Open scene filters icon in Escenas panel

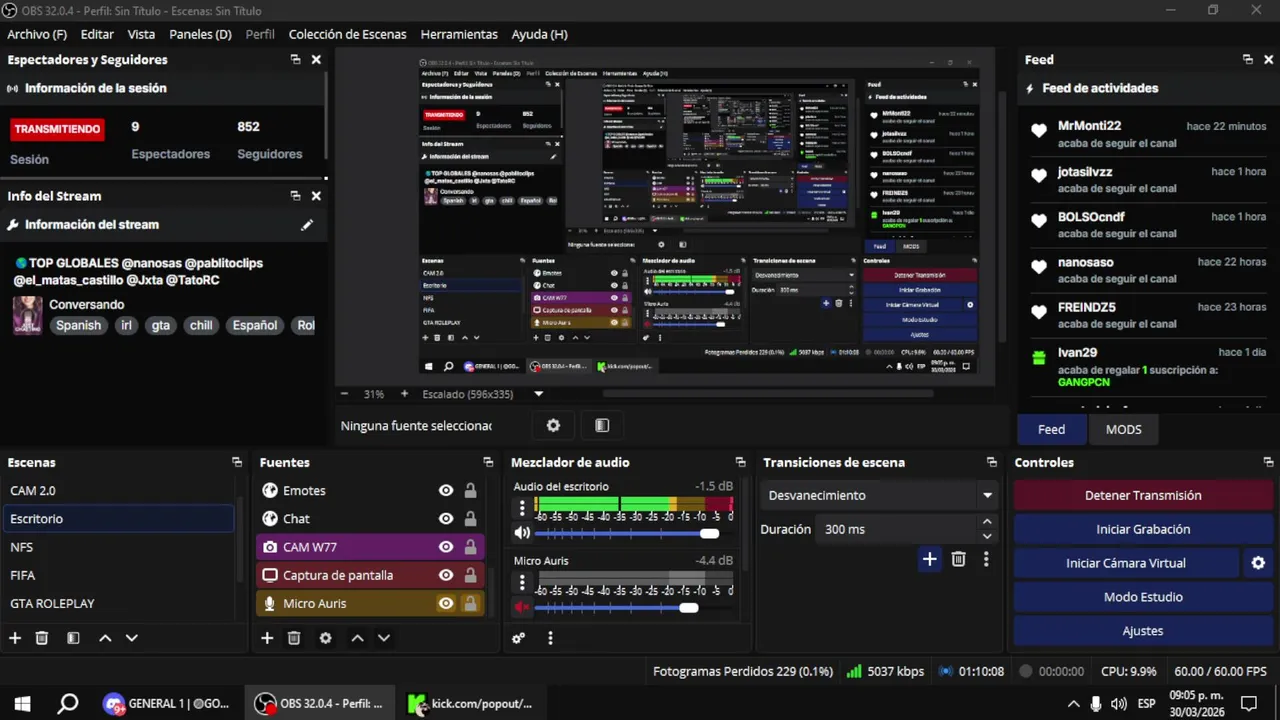coord(73,638)
